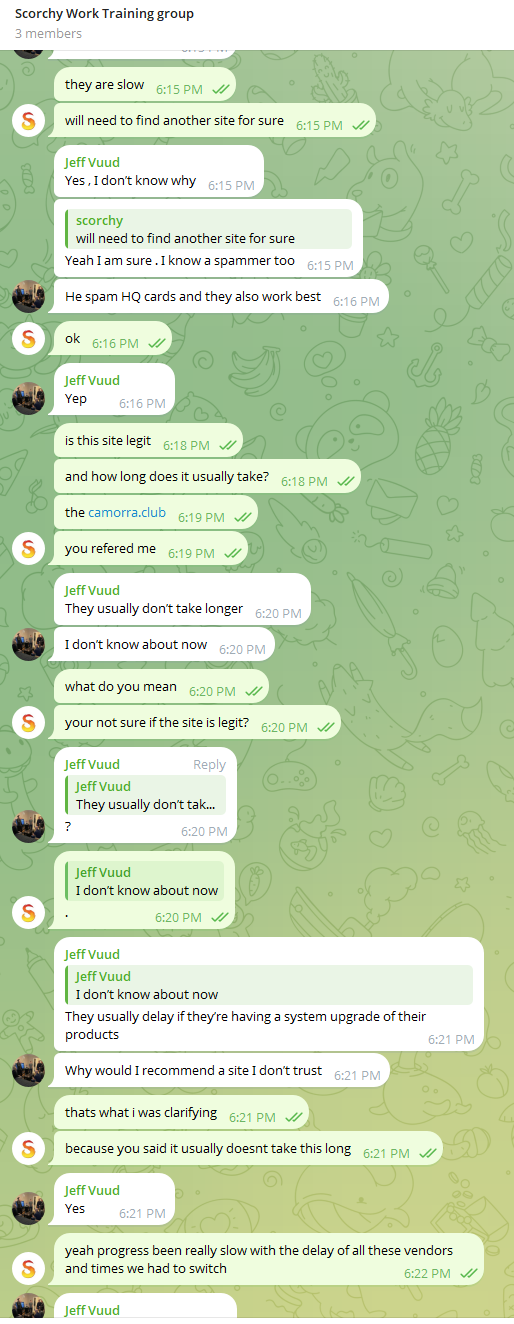Click the '3 members' subtitle
514x1324 pixels.
49,34
